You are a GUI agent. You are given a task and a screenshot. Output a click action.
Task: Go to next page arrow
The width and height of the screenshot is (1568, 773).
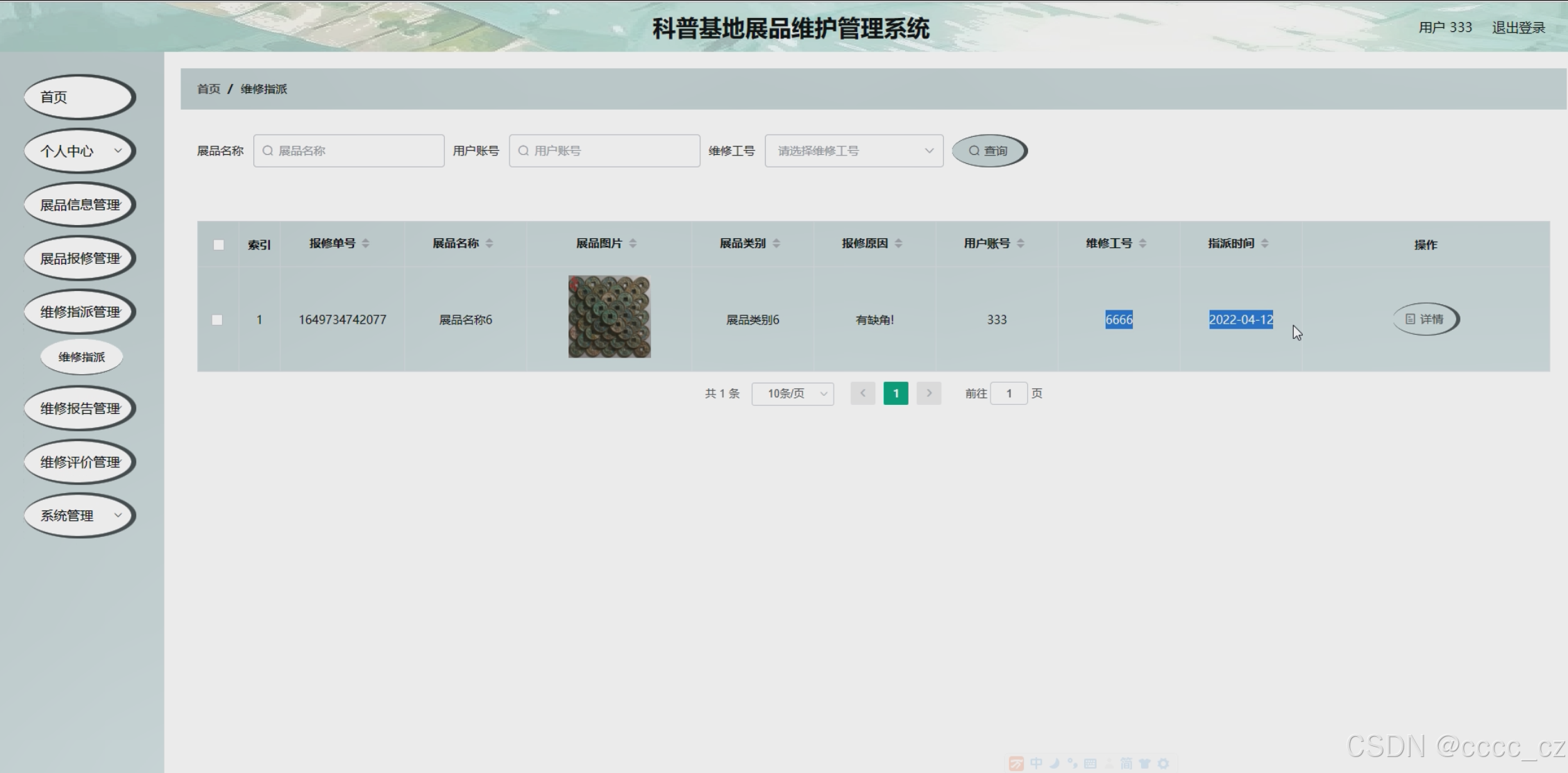coord(929,393)
